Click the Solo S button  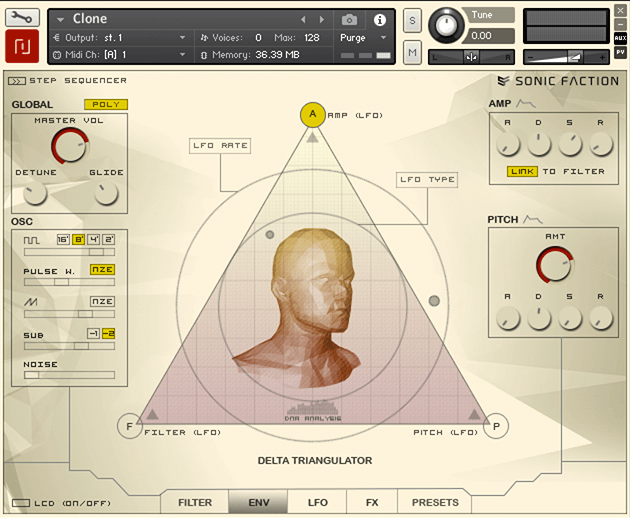pos(412,21)
